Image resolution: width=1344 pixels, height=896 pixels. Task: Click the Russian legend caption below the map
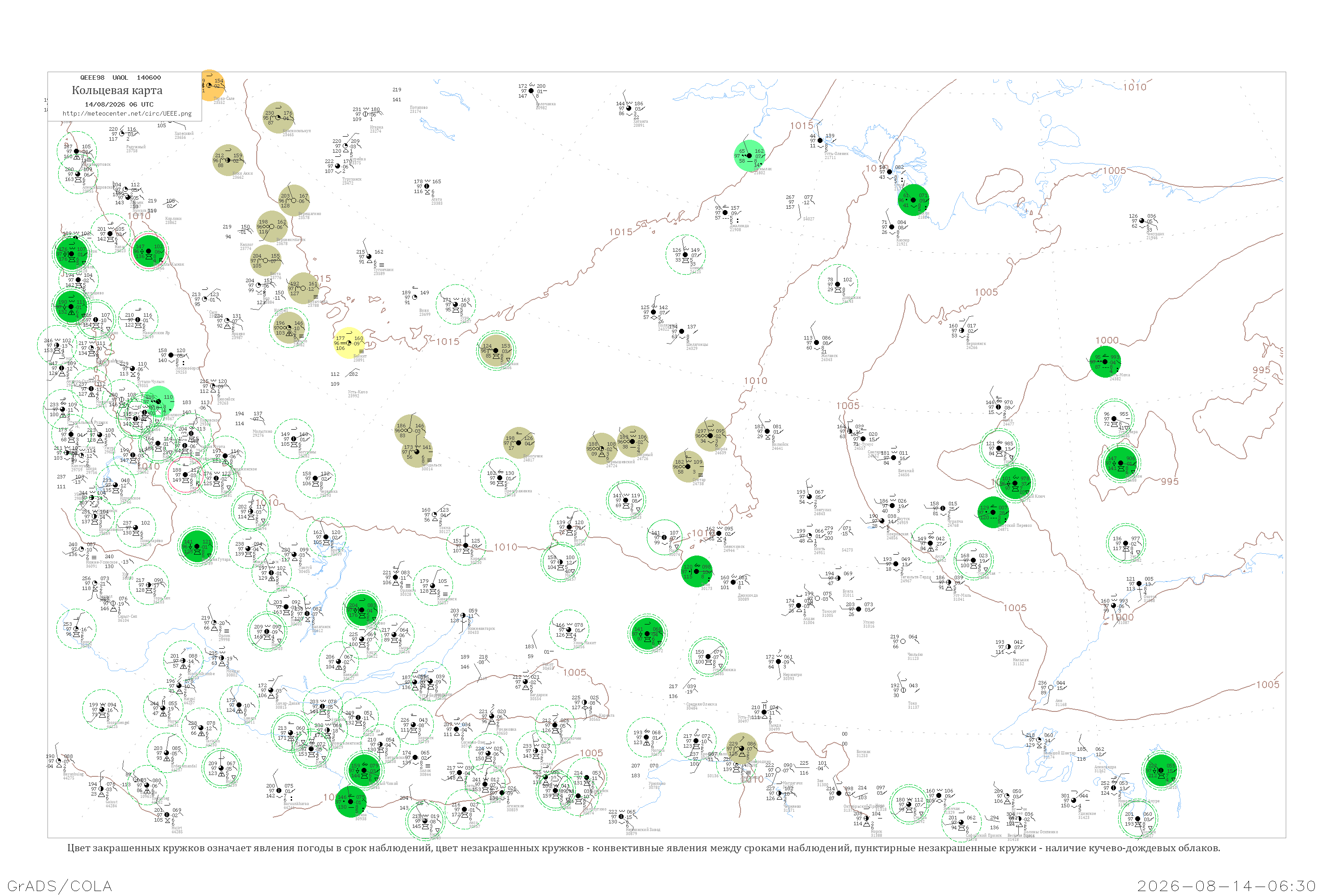pyautogui.click(x=643, y=848)
